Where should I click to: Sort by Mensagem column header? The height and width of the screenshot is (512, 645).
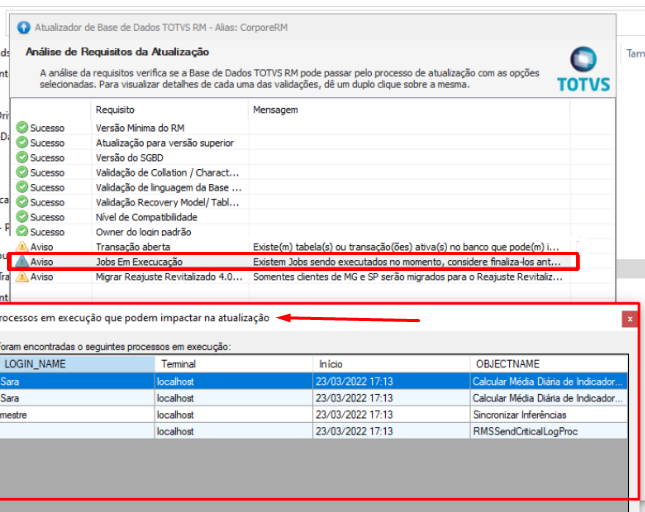[275, 110]
